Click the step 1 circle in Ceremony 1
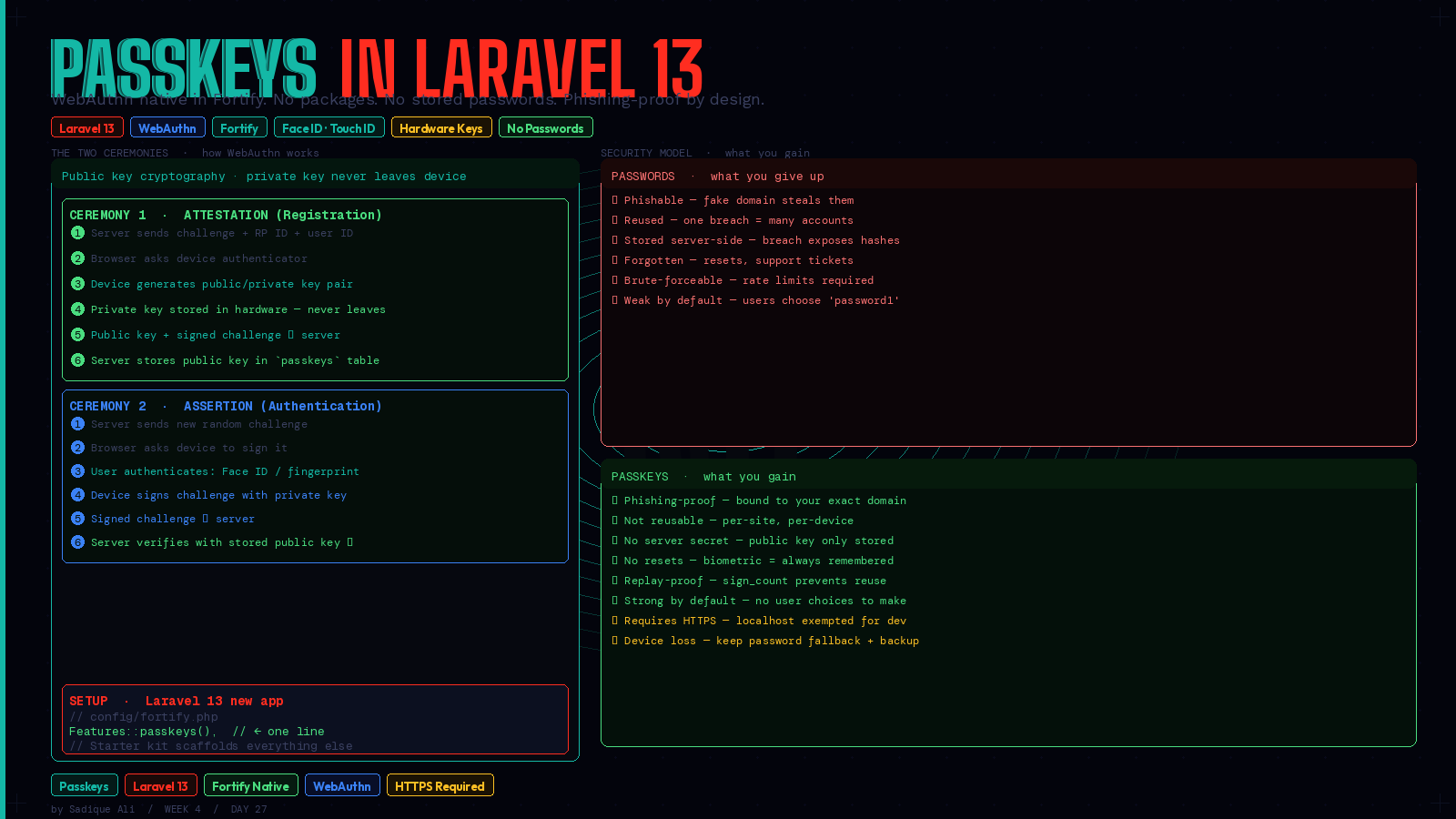 click(77, 233)
